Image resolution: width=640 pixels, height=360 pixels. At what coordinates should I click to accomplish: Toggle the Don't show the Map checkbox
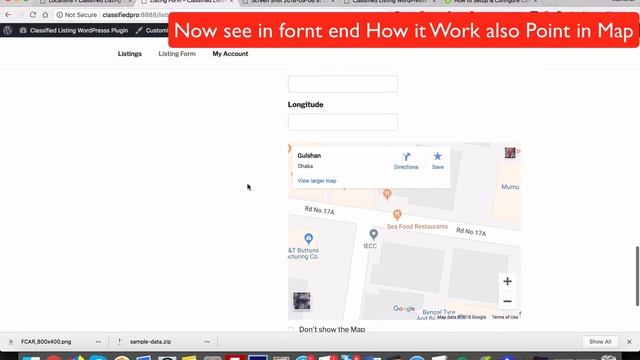click(291, 330)
